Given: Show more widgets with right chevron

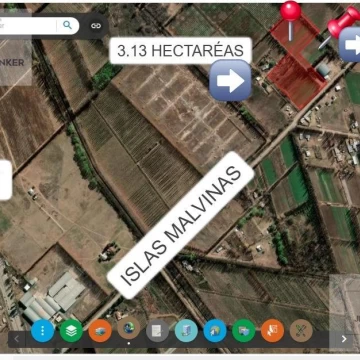Looking at the screenshot, I should [344, 339].
